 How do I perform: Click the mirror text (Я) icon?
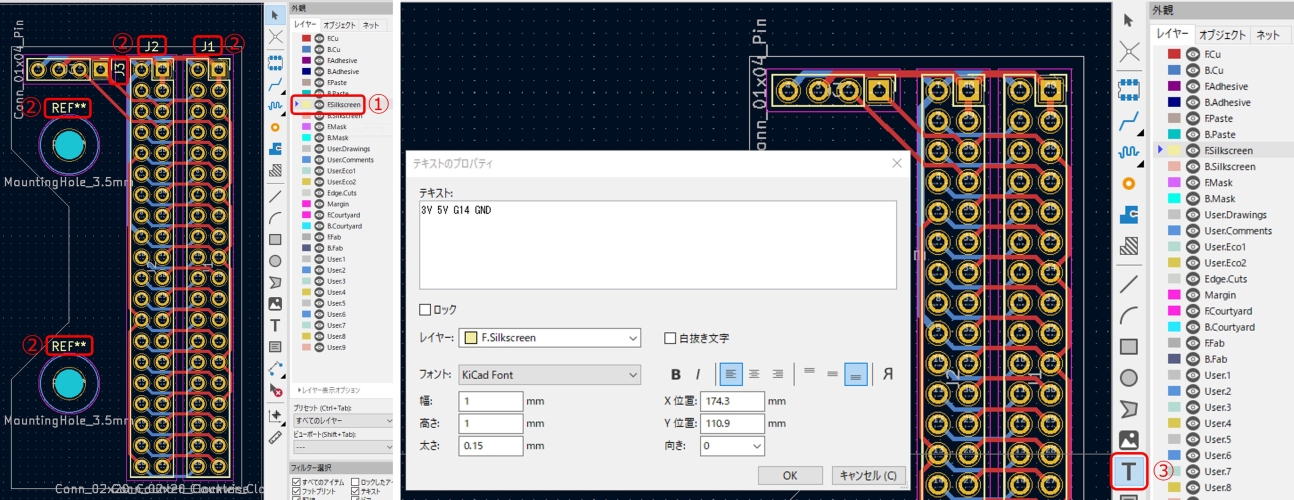click(x=887, y=374)
